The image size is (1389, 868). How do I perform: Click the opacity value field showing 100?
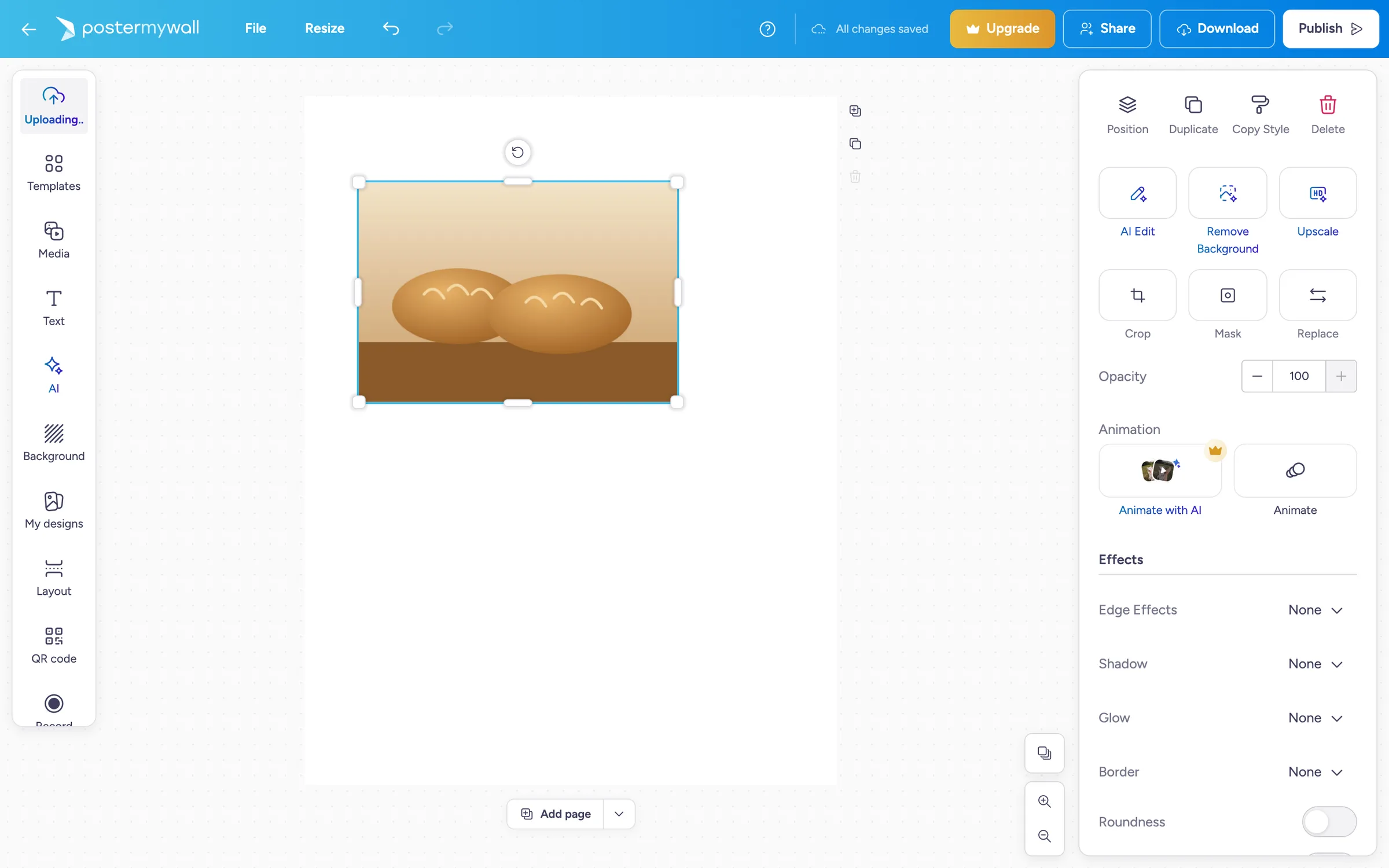tap(1299, 376)
